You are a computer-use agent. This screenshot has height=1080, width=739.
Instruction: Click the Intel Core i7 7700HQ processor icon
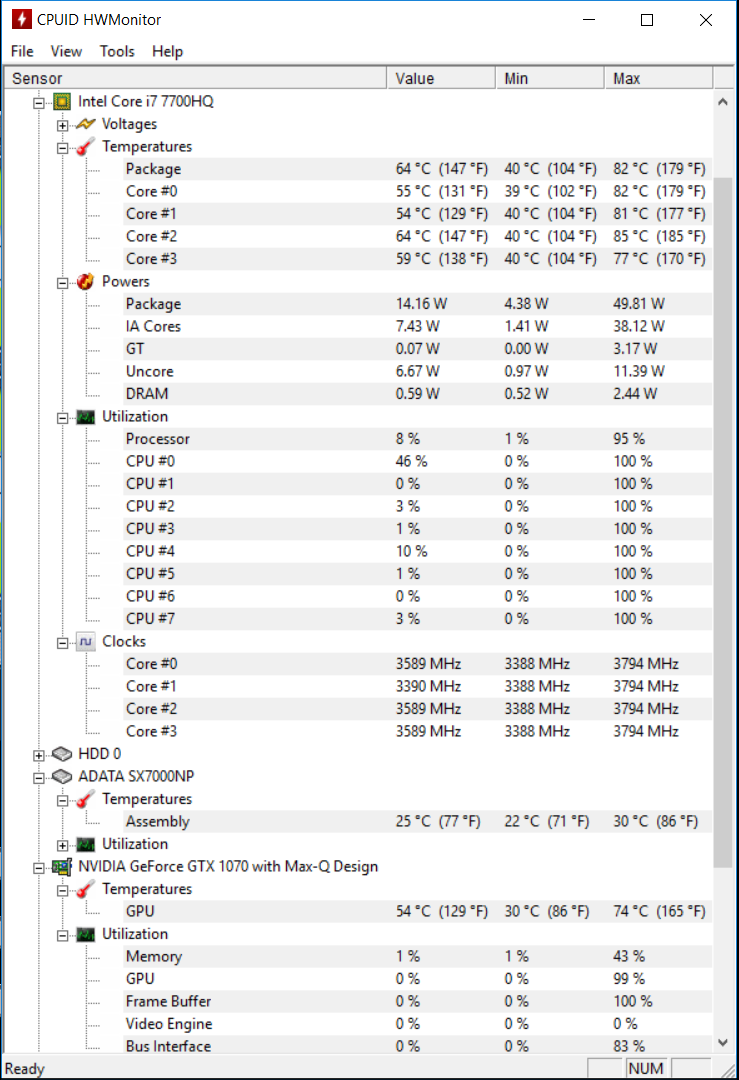62,102
